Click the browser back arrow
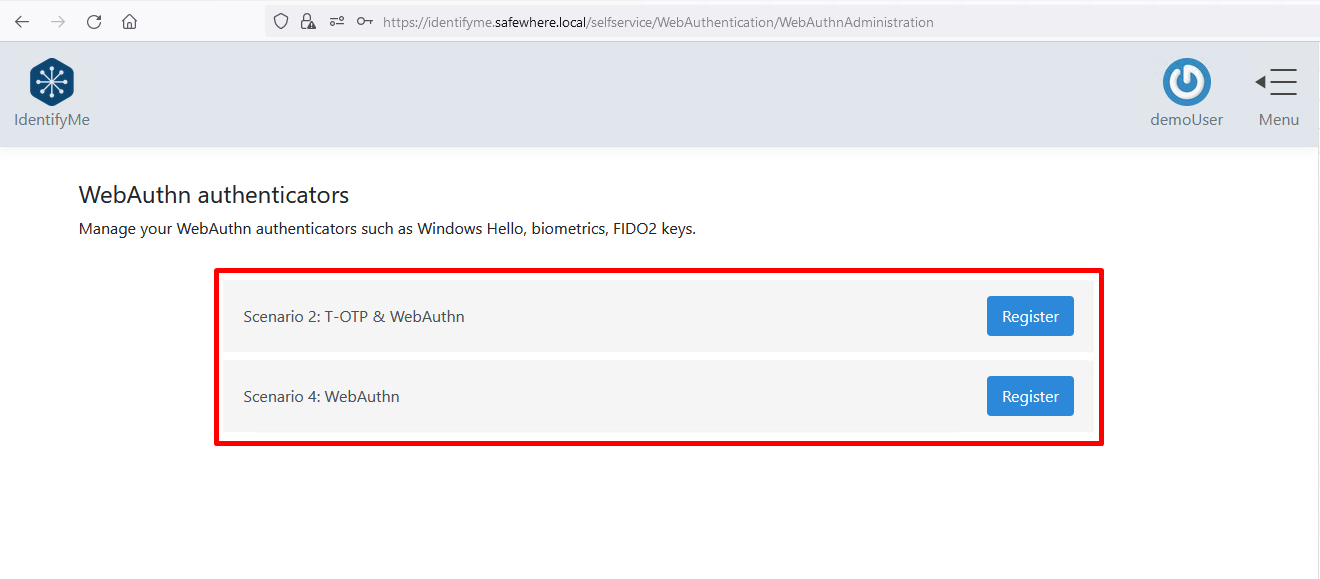Image resolution: width=1320 pixels, height=579 pixels. (x=22, y=22)
